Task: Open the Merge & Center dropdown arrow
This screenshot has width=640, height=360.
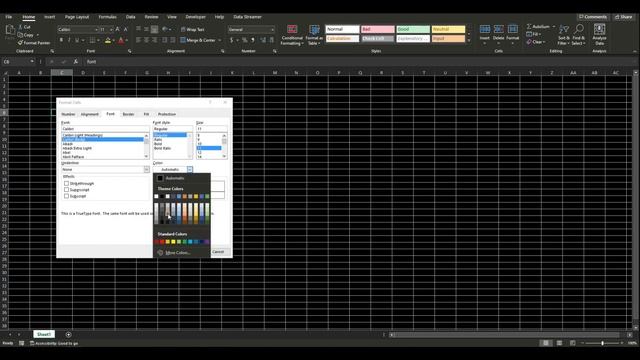Action: (220, 40)
